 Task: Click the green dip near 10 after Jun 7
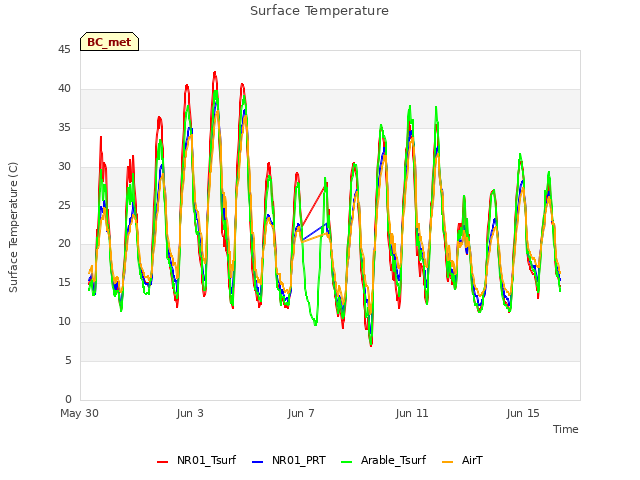click(x=315, y=324)
